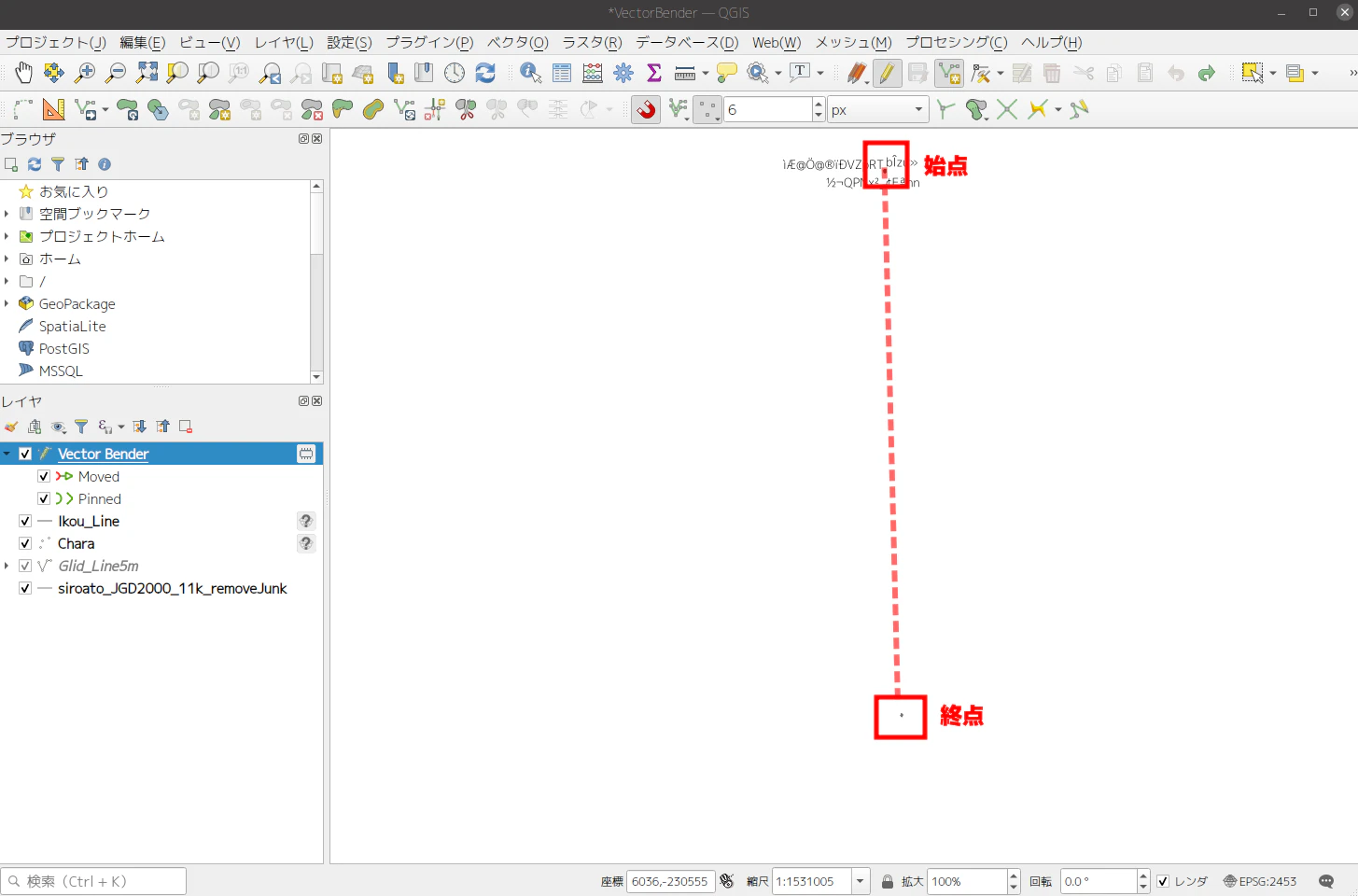Viewport: 1358px width, 896px height.
Task: Toggle snapping with the magnet icon
Action: click(x=646, y=109)
